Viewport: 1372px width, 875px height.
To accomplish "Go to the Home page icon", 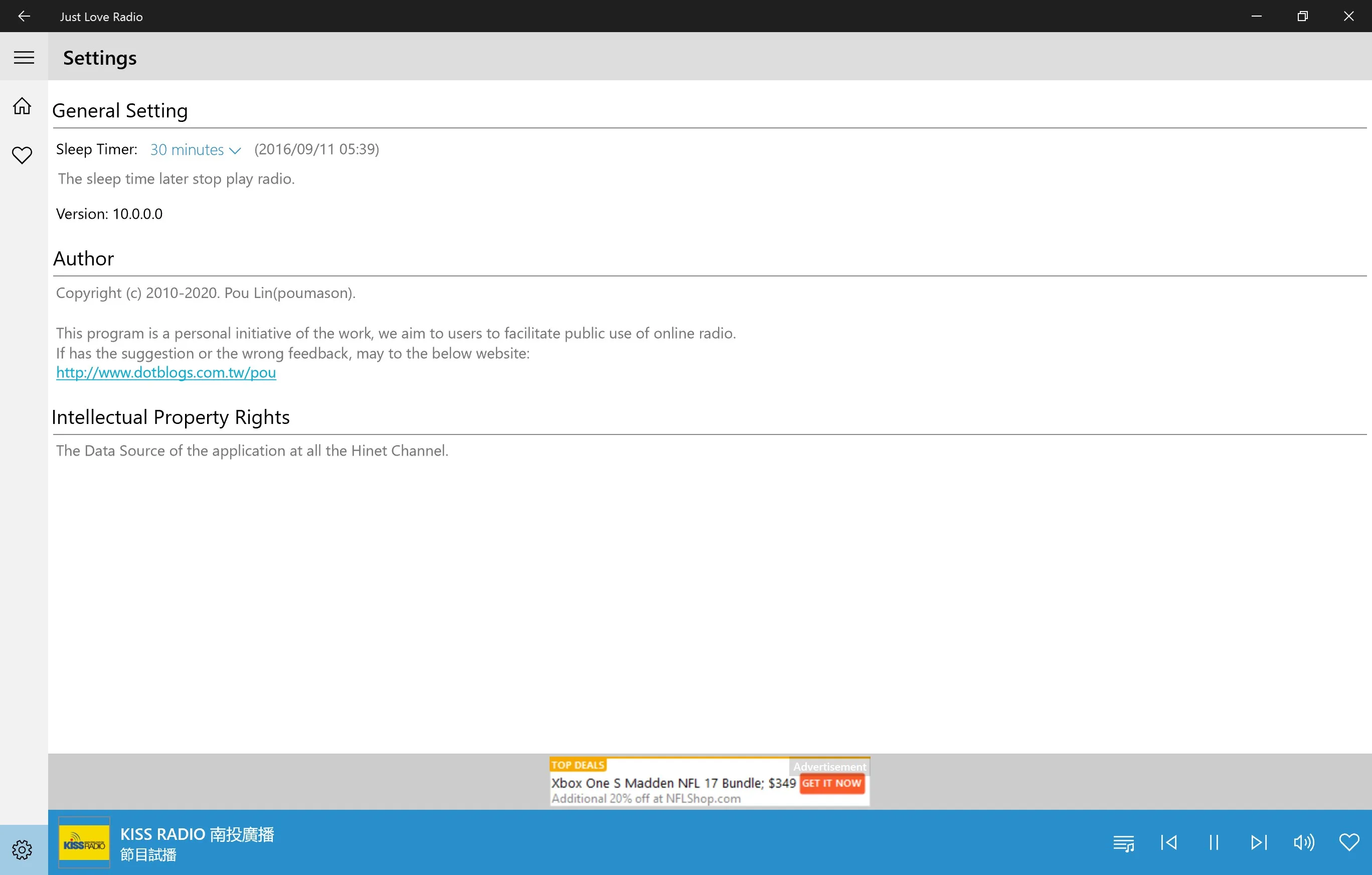I will pyautogui.click(x=22, y=106).
